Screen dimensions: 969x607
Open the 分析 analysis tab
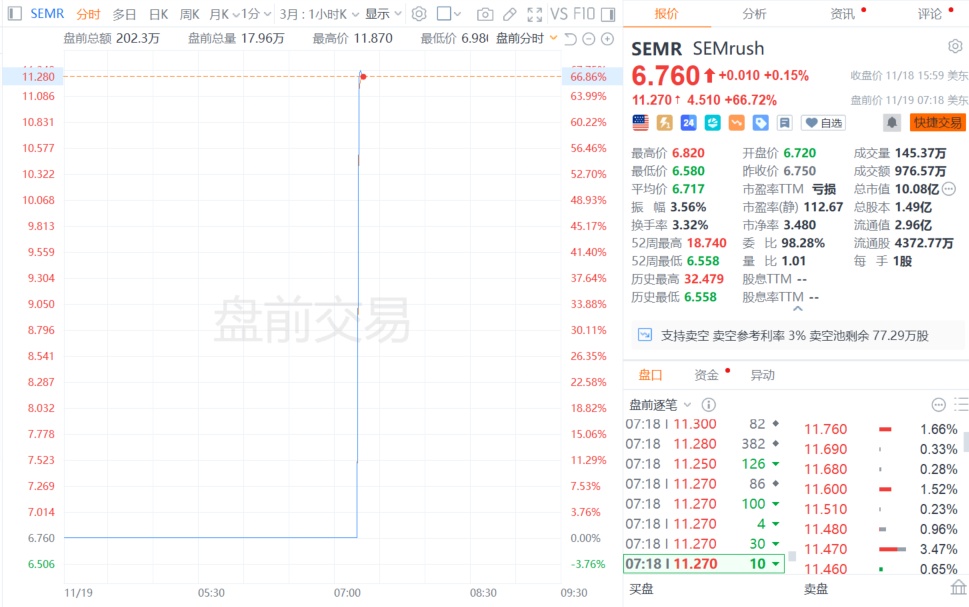point(754,14)
